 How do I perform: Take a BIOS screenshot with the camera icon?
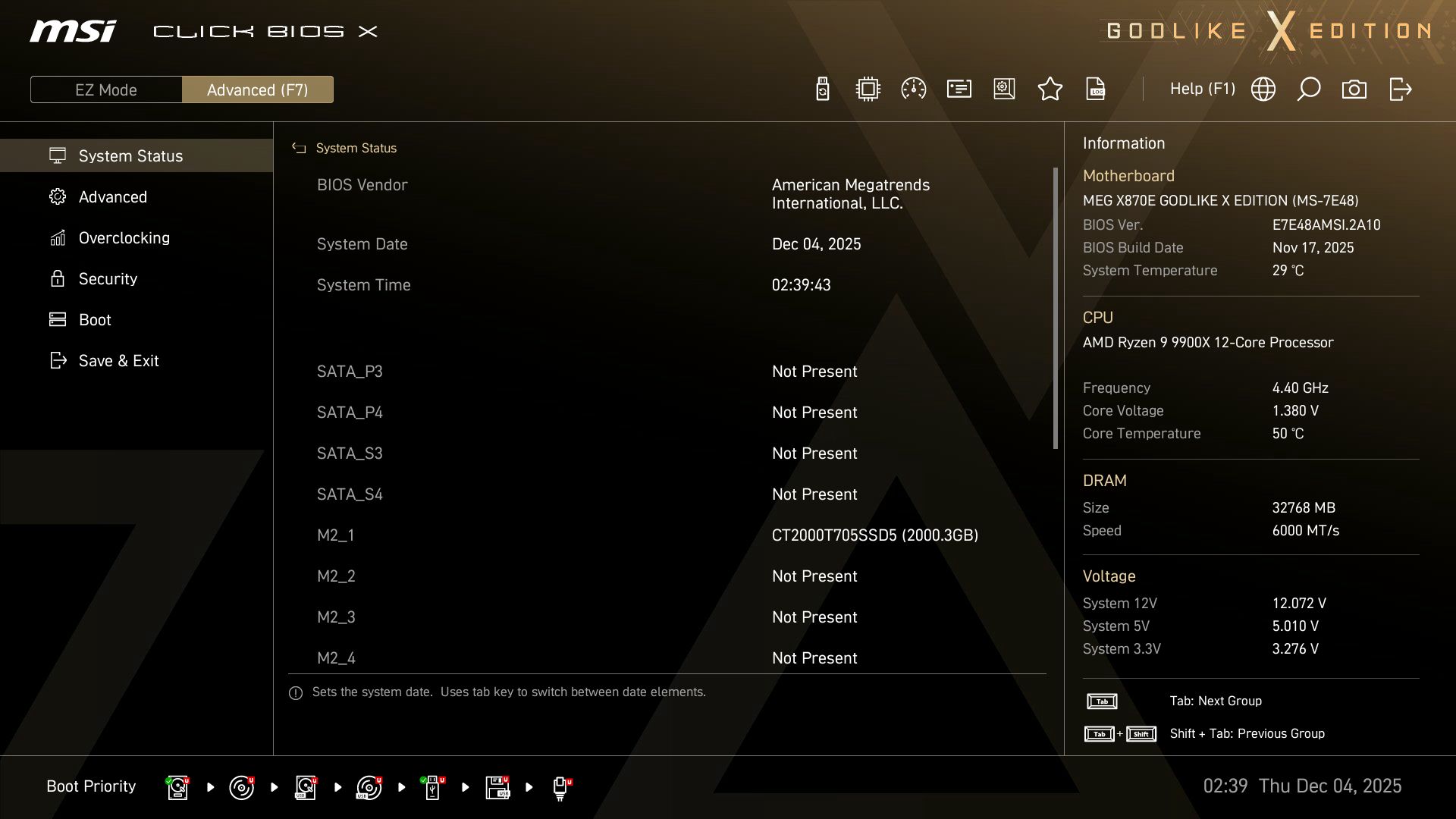point(1355,89)
